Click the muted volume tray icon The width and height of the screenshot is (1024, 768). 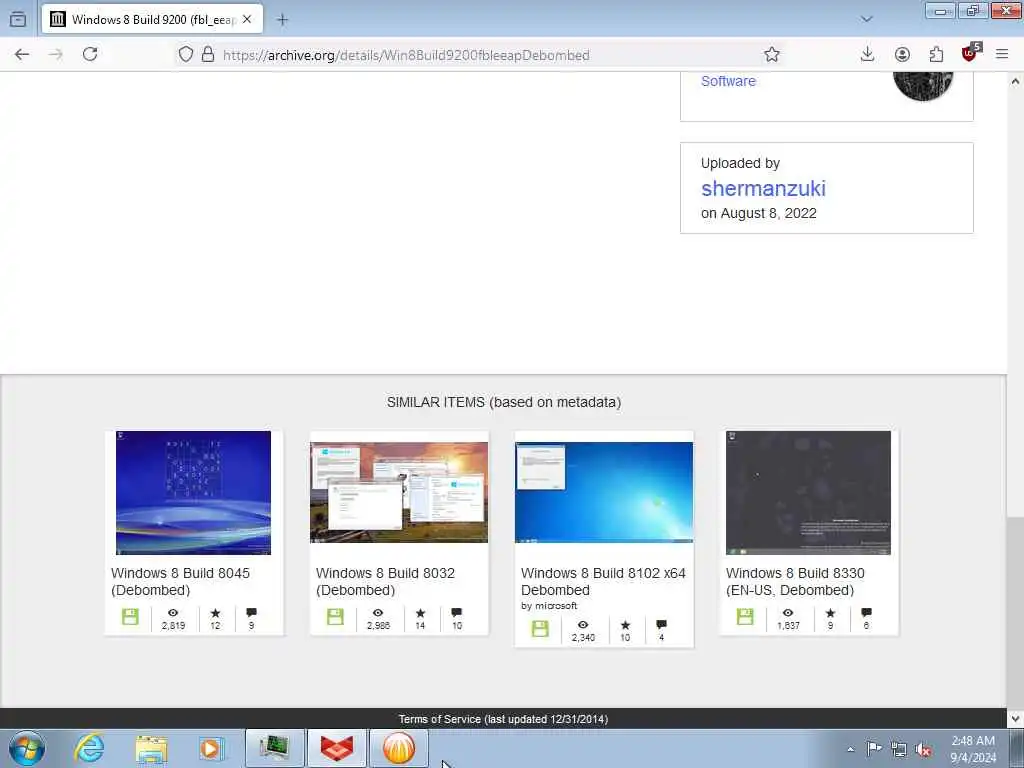923,749
